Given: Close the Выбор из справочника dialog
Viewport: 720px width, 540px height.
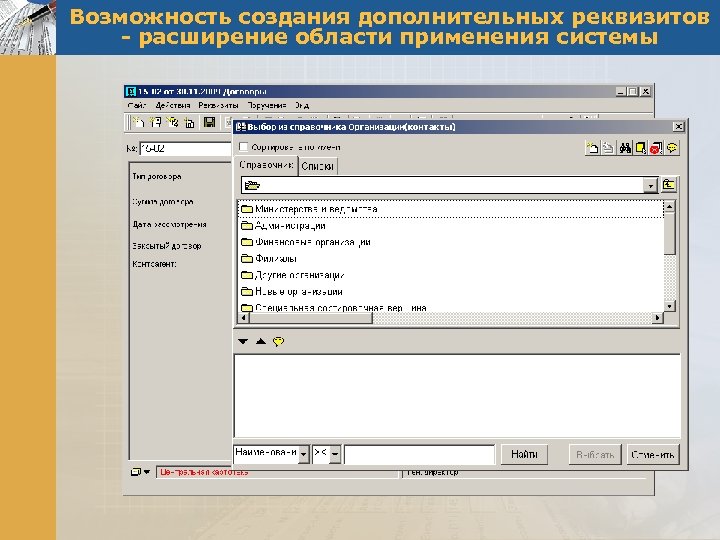Looking at the screenshot, I should click(x=678, y=127).
